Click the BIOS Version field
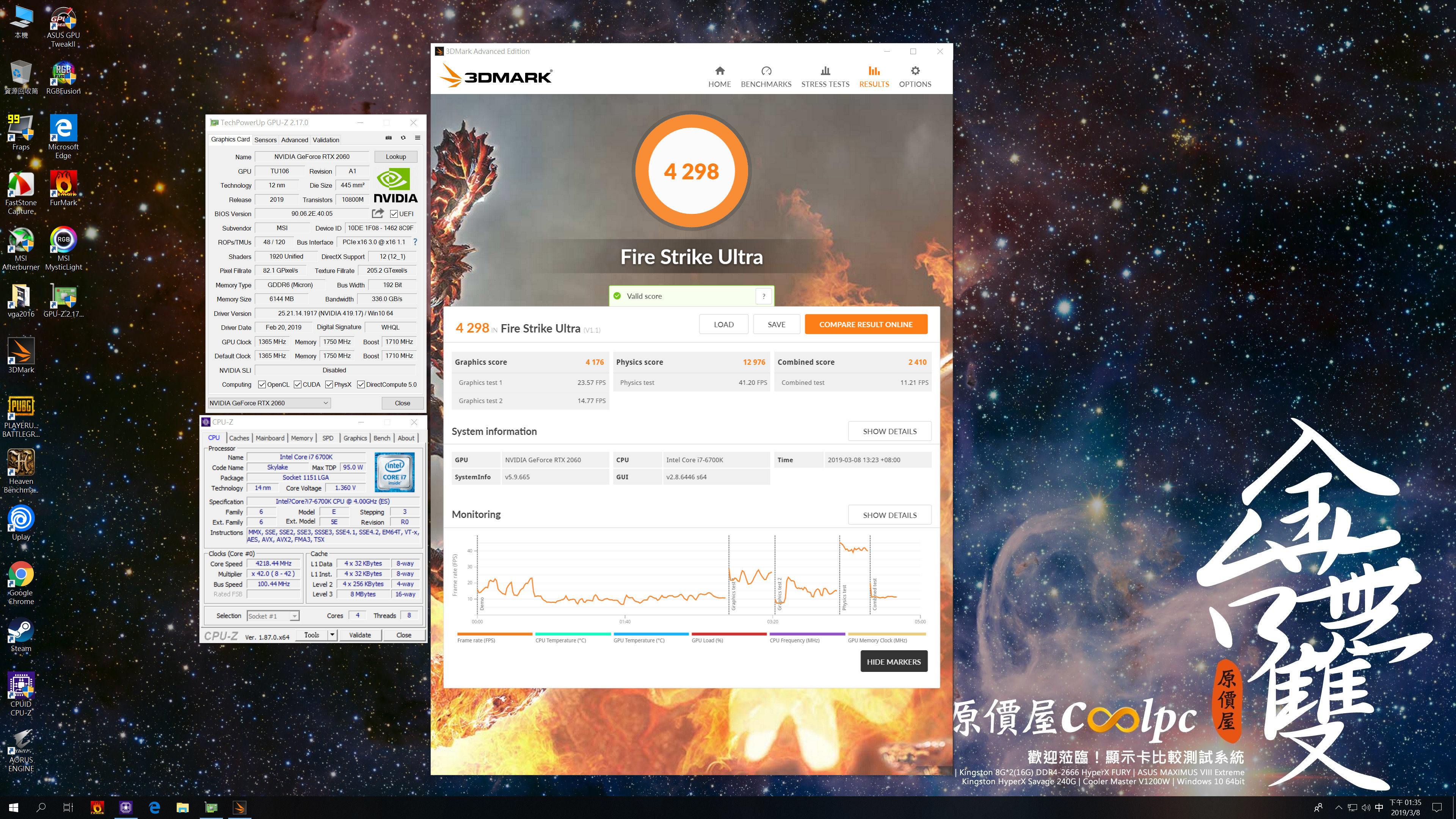This screenshot has width=1456, height=819. tap(311, 213)
